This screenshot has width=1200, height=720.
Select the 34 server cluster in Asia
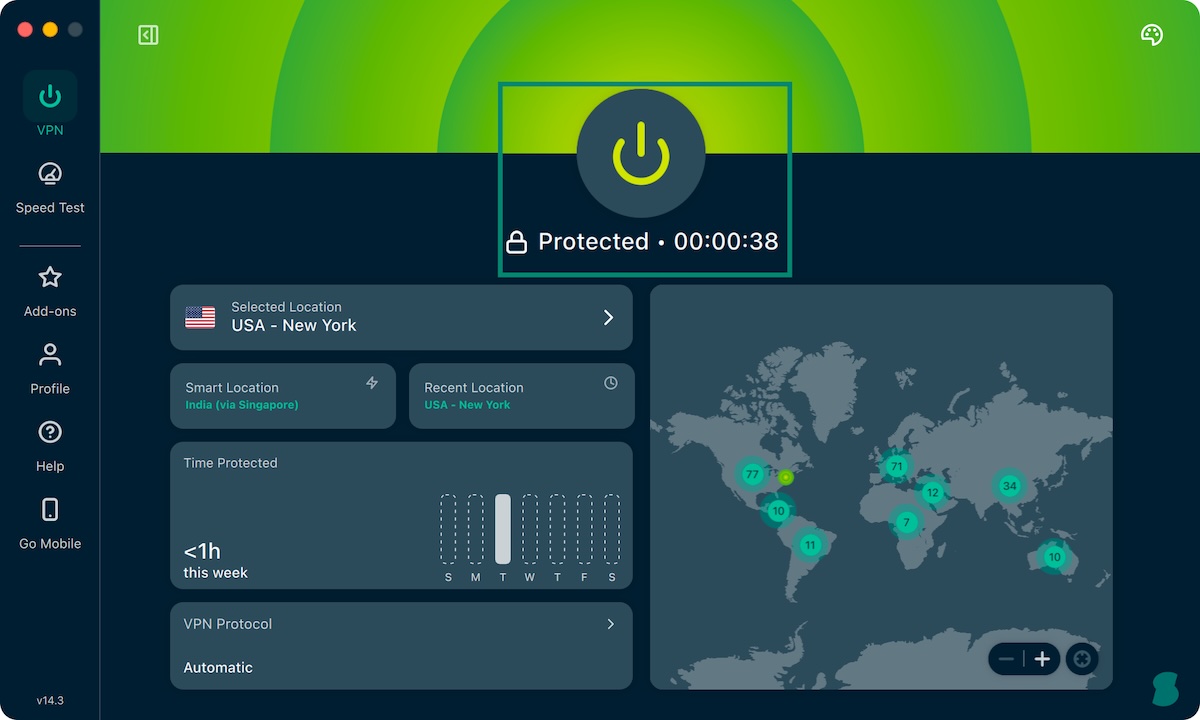tap(1009, 486)
